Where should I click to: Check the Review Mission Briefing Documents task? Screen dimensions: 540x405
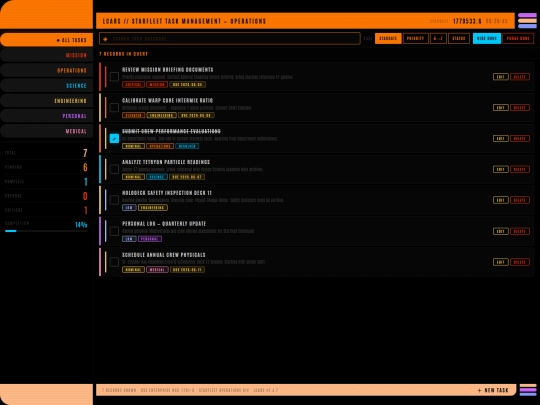[114, 76]
